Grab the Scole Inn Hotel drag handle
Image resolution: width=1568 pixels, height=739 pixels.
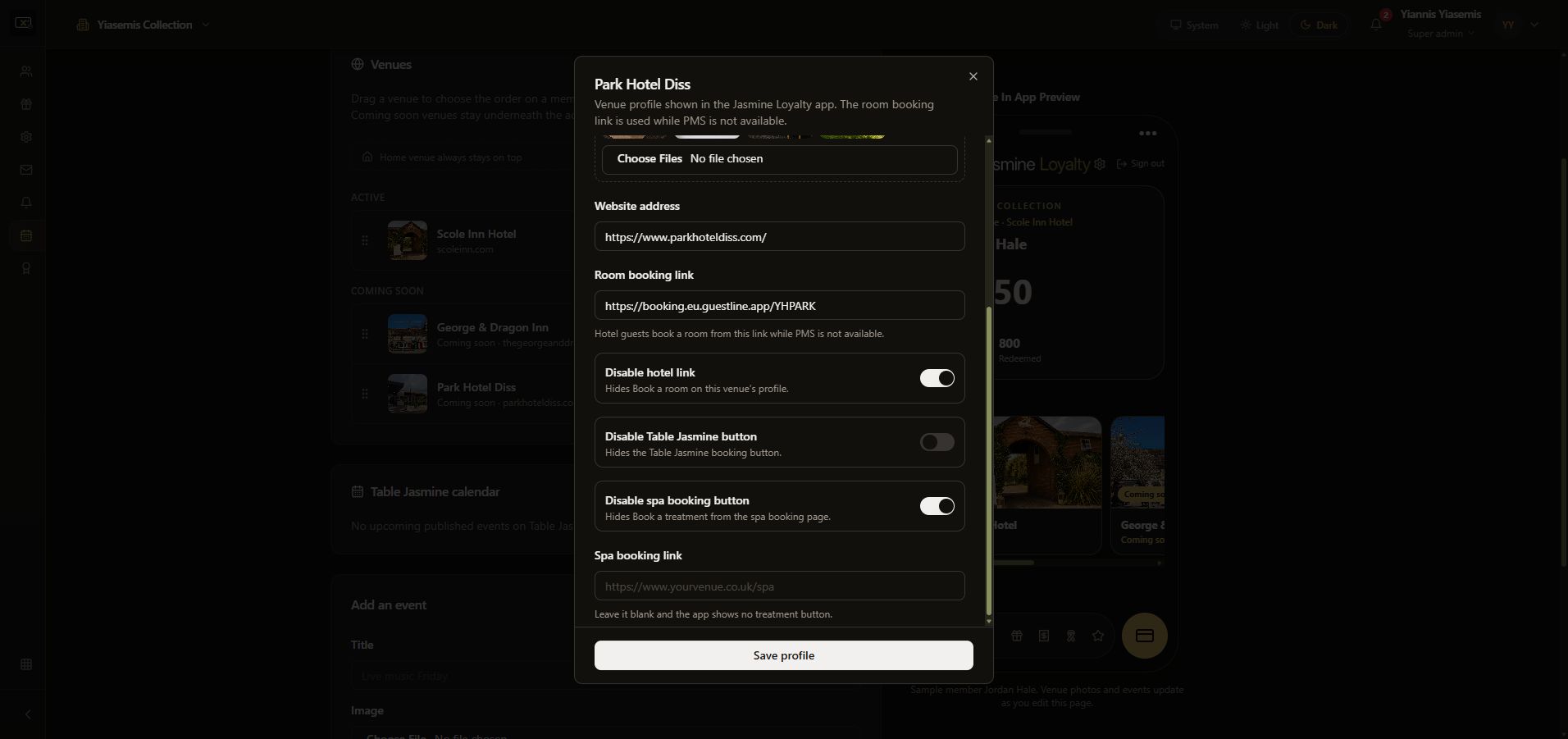coord(365,240)
